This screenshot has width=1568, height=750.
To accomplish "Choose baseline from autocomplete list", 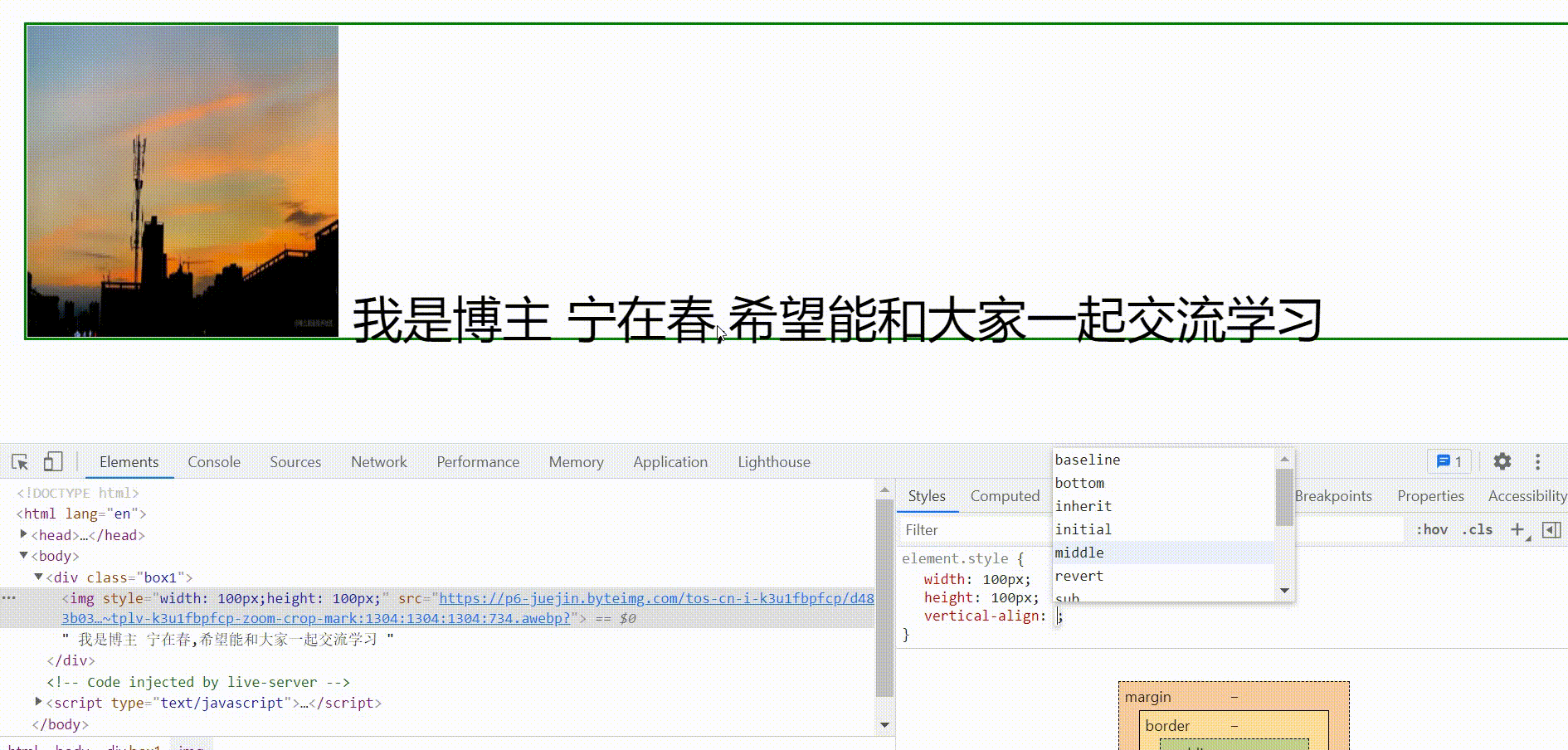I will click(x=1163, y=460).
